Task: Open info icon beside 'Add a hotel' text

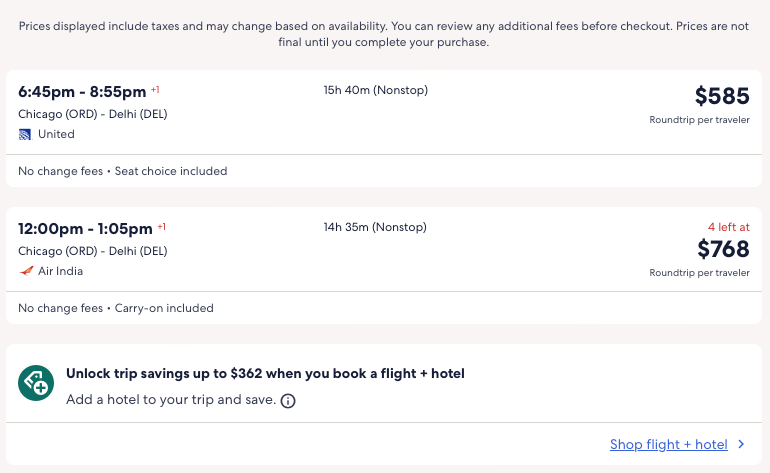Action: [288, 401]
